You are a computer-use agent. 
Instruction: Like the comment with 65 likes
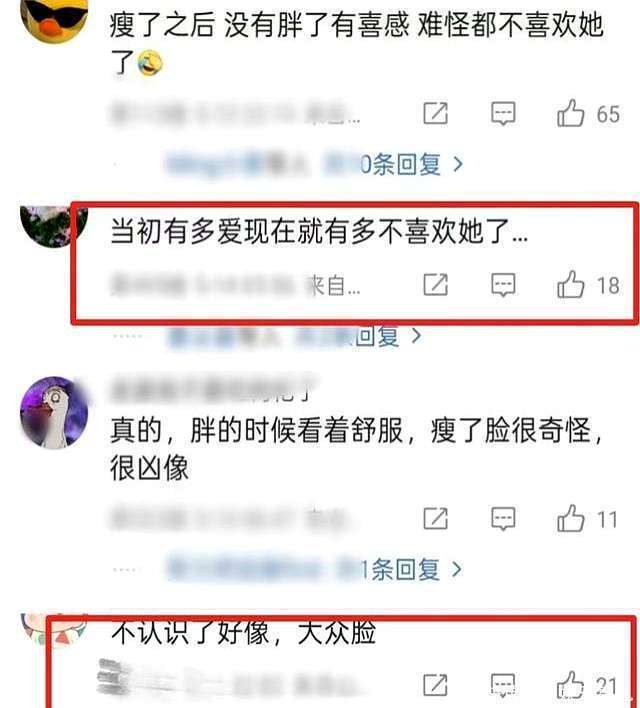click(x=571, y=113)
